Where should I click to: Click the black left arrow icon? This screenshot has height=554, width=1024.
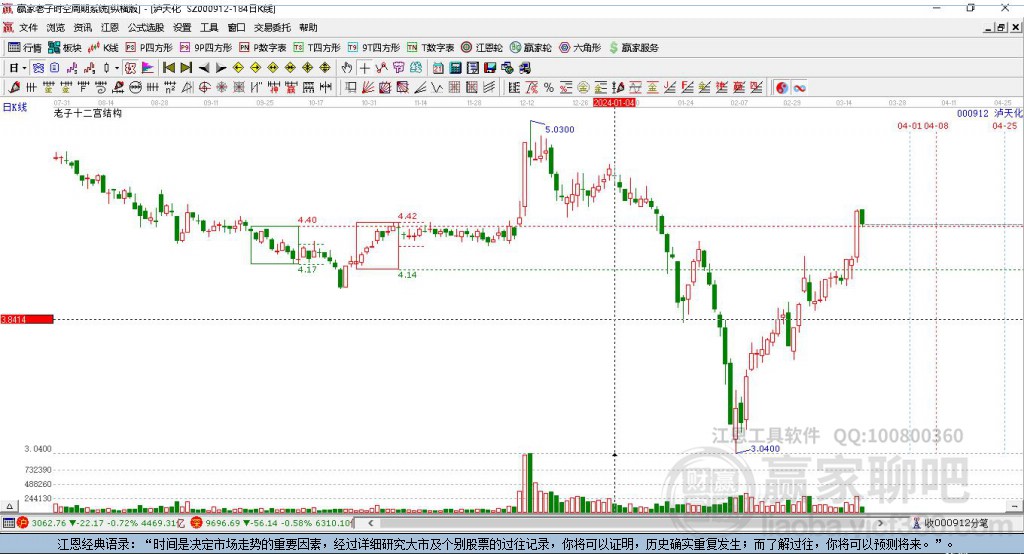(x=204, y=68)
